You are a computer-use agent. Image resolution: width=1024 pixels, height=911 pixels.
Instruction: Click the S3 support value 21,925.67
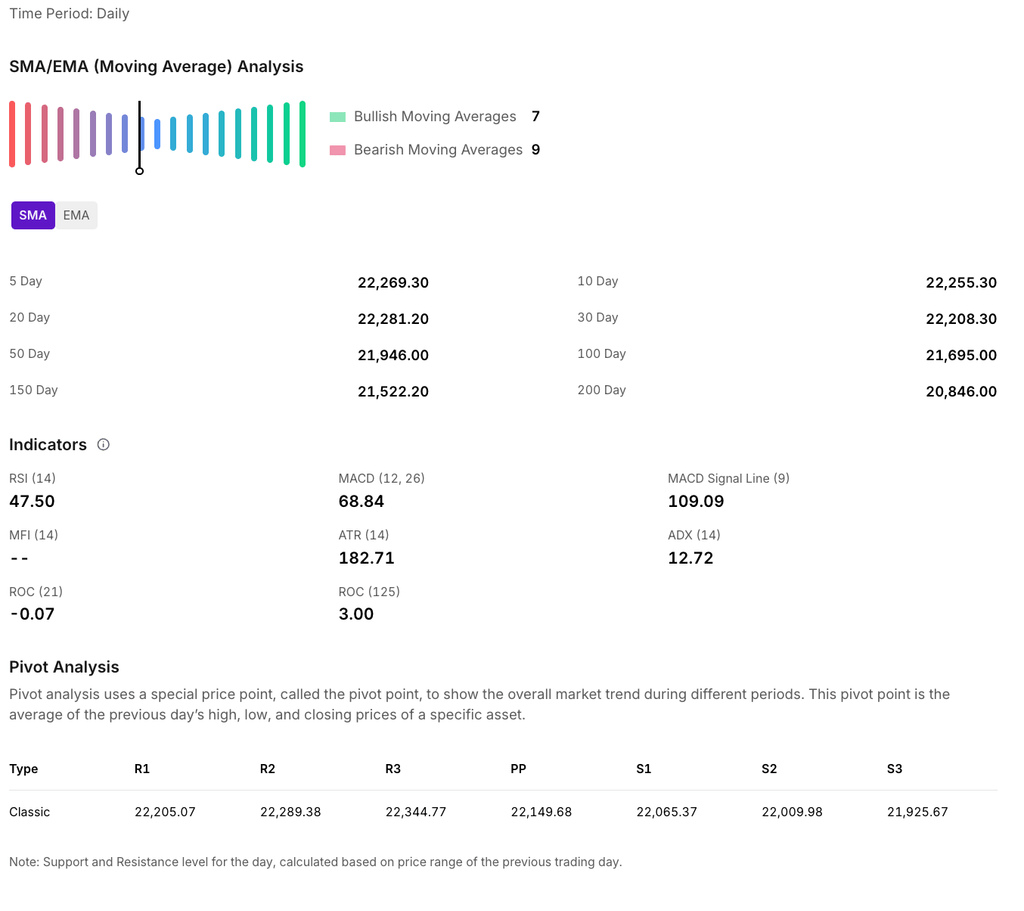pyautogui.click(x=917, y=812)
